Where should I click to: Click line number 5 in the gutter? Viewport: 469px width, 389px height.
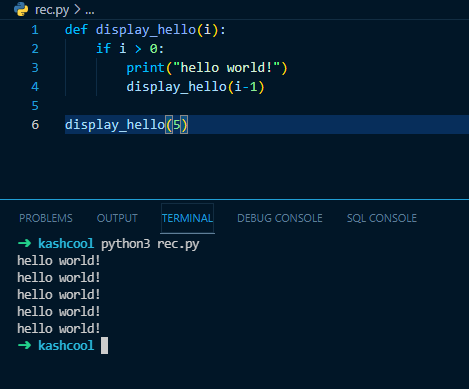tap(35, 106)
